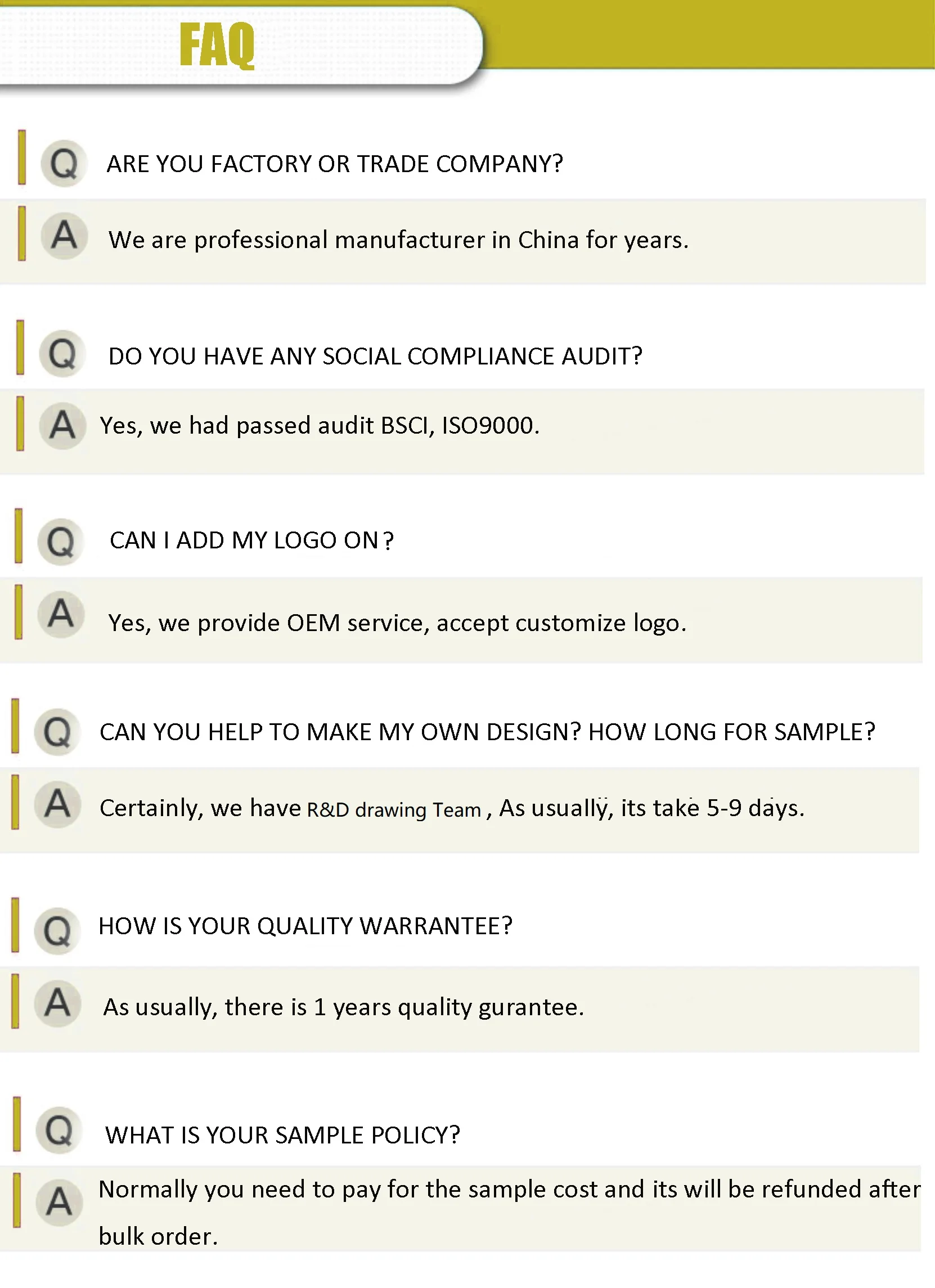935x1288 pixels.
Task: Select the "ARE YOU FACTORY OR TRADE COMPANY?" question
Action: coord(335,164)
